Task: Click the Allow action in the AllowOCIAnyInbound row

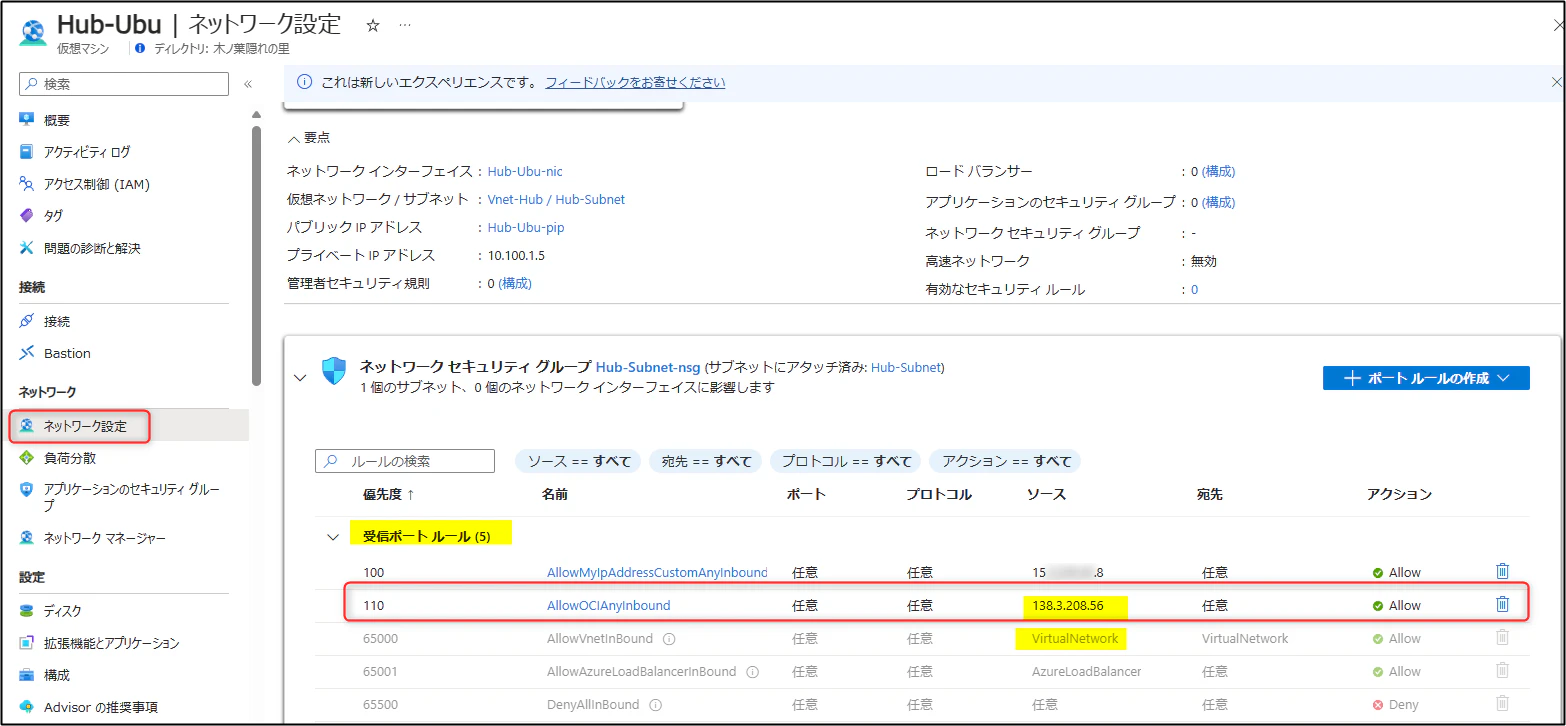Action: tap(1397, 605)
